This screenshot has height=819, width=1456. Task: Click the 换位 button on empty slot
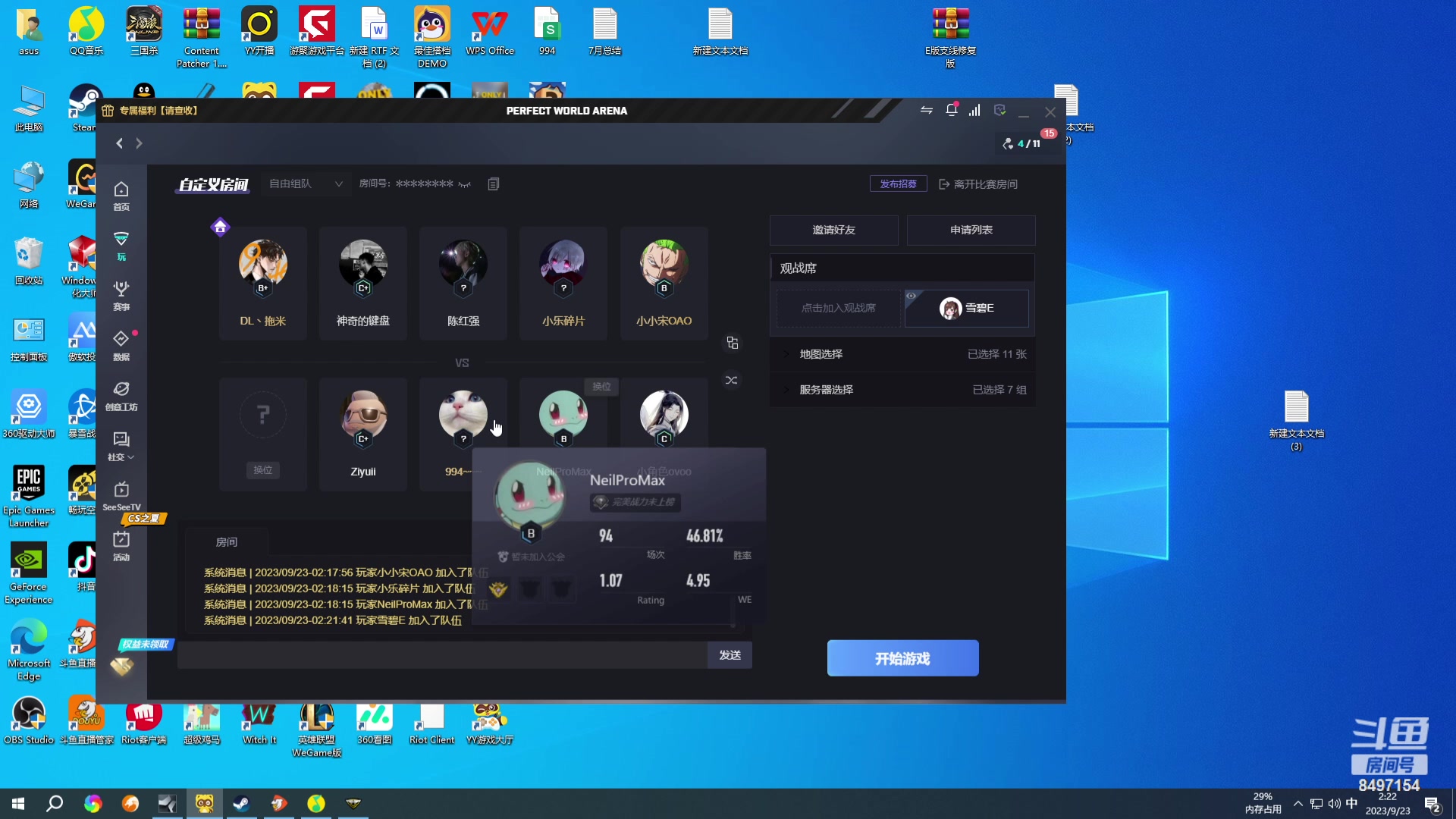click(x=263, y=470)
